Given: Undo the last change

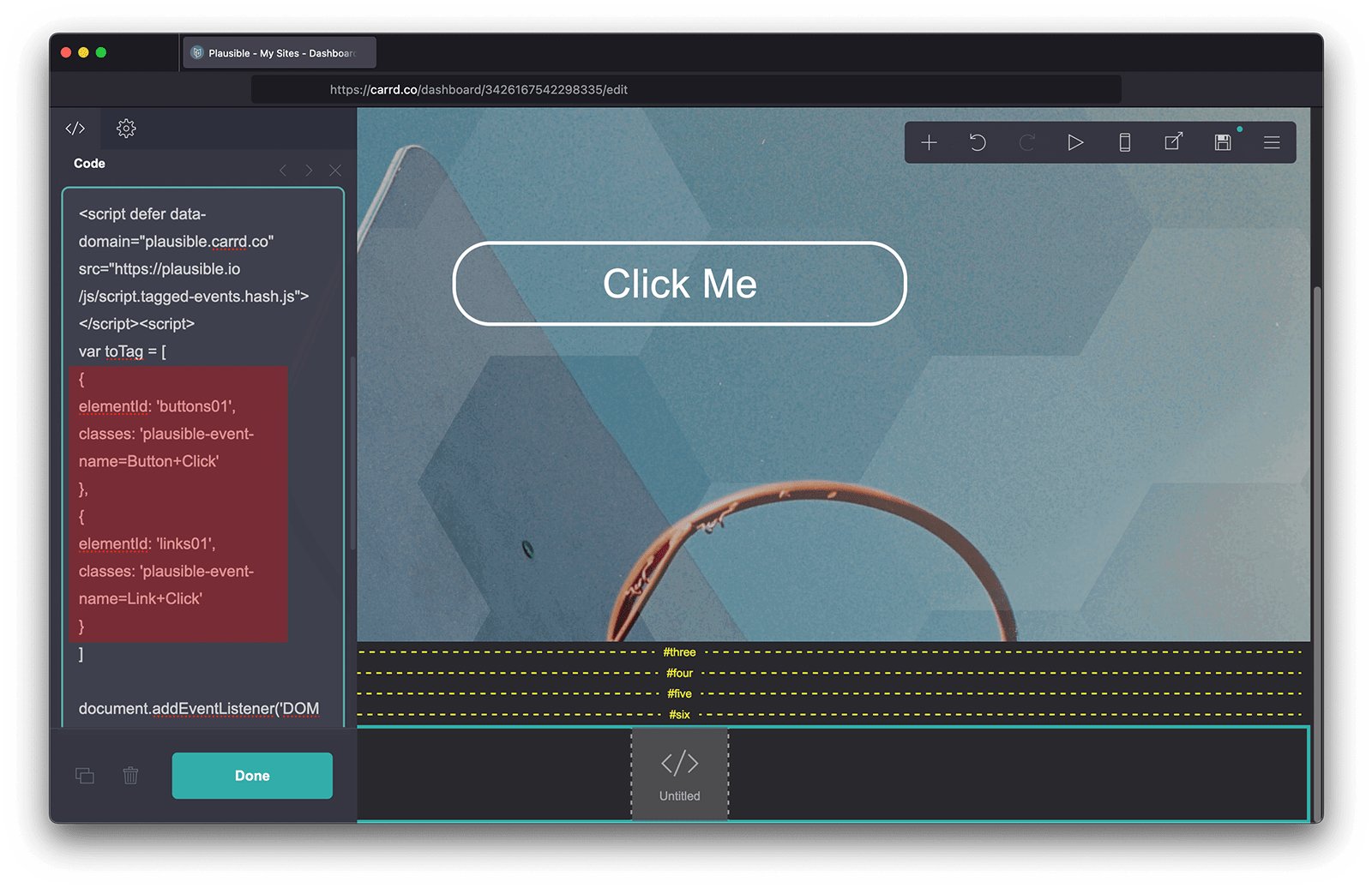Looking at the screenshot, I should point(978,142).
